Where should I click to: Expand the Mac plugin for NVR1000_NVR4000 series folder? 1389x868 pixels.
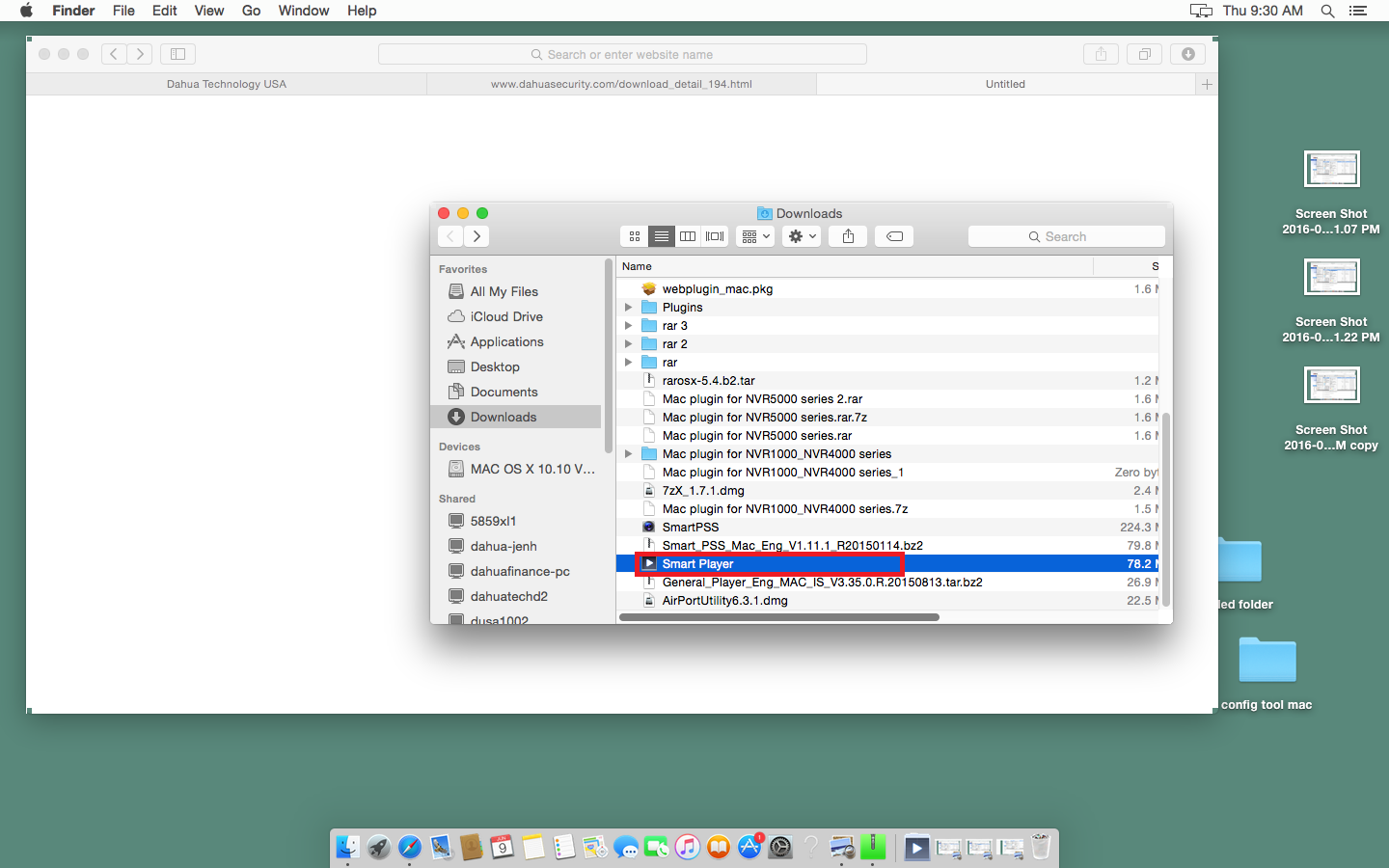point(629,454)
